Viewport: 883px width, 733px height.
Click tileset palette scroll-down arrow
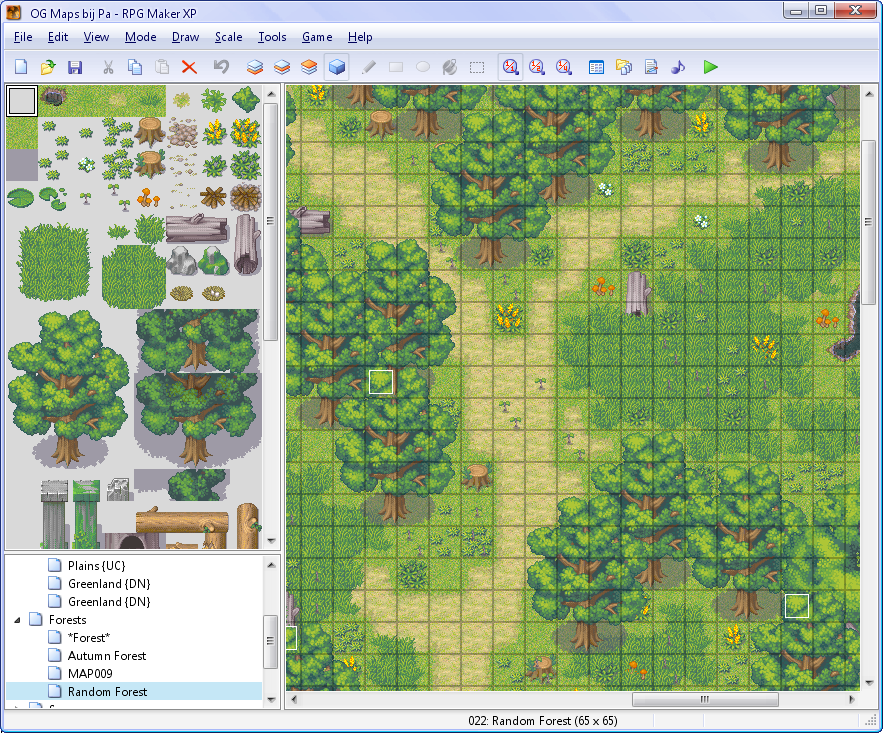(271, 541)
